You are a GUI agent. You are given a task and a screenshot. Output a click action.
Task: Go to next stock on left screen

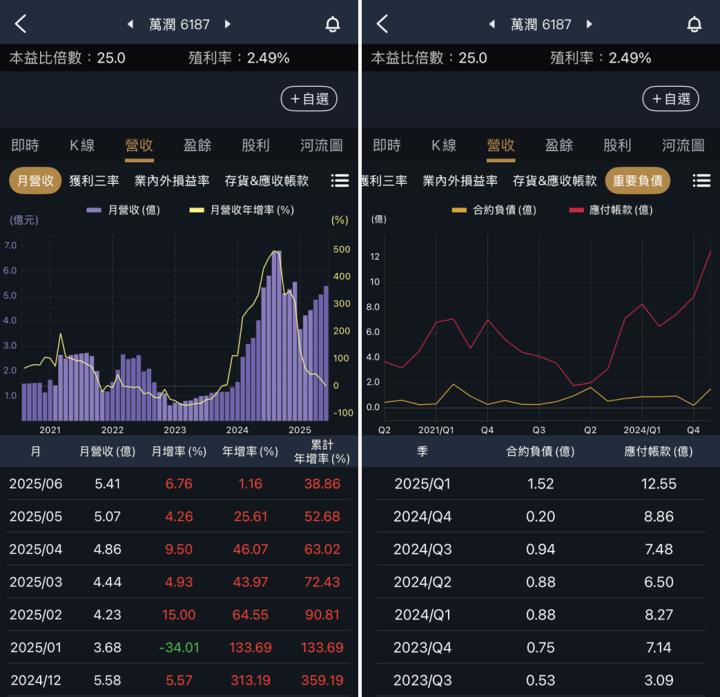pos(228,24)
